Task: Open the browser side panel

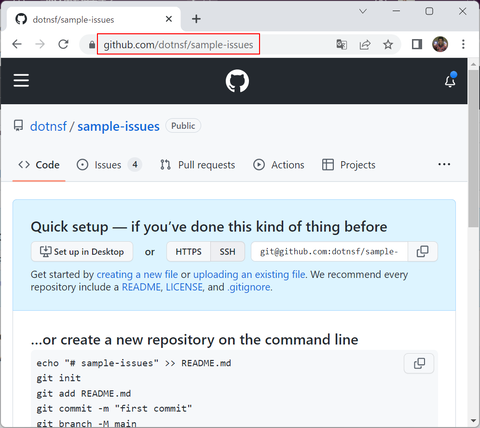Action: tap(417, 44)
